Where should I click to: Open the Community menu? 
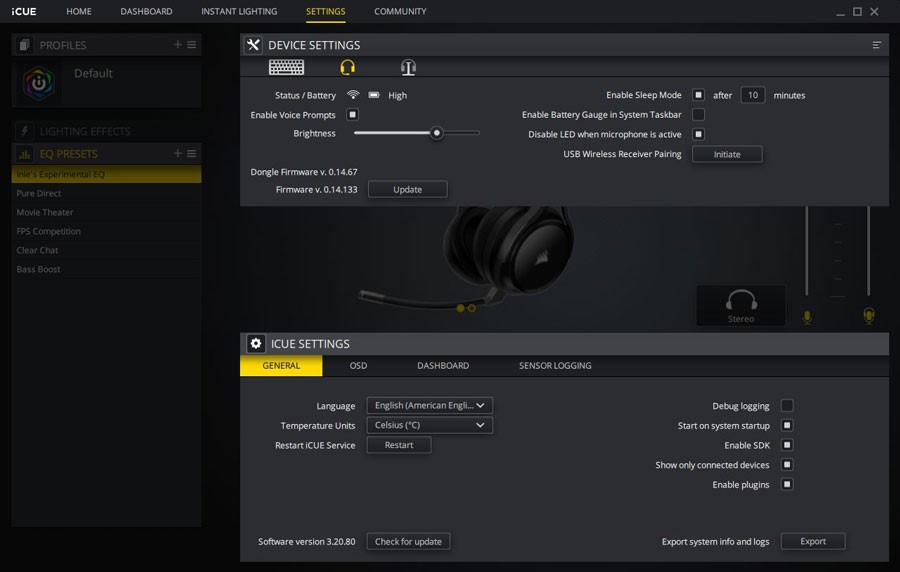tap(400, 11)
